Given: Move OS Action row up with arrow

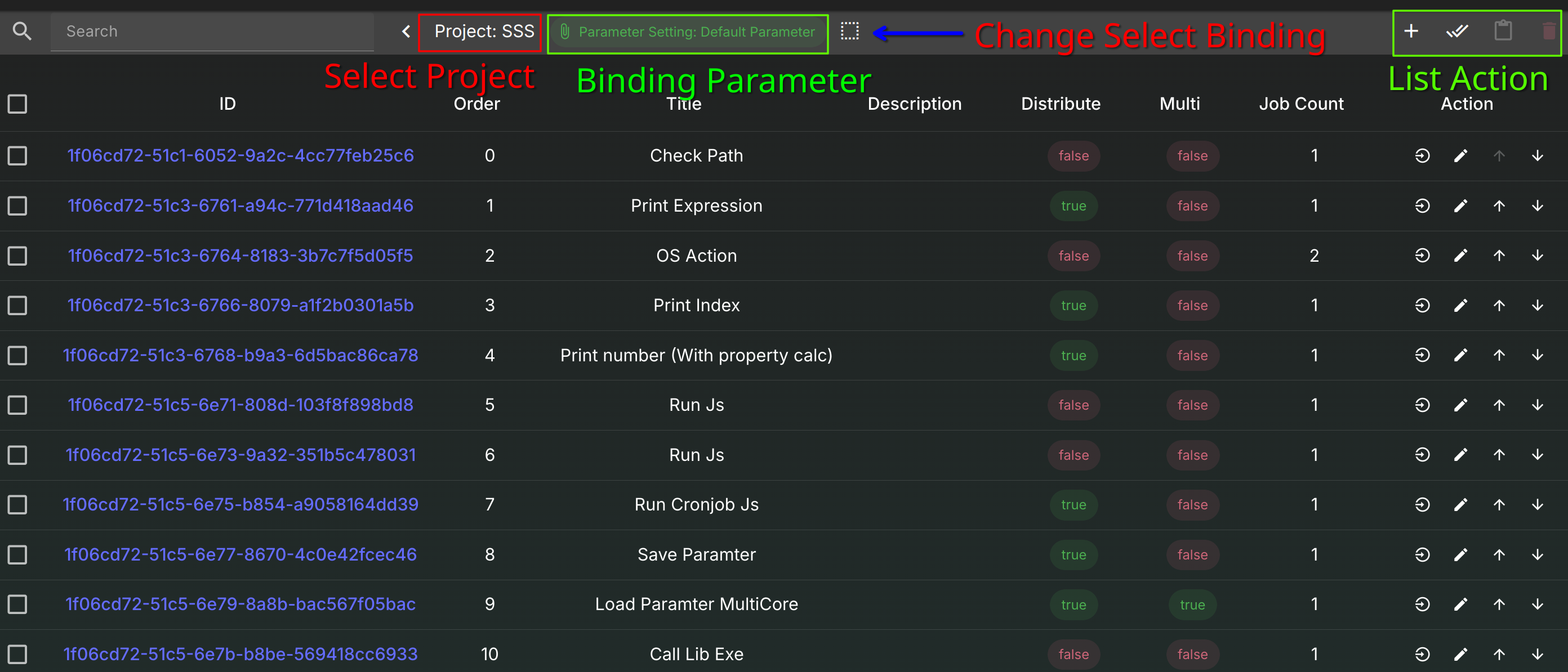Looking at the screenshot, I should [x=1499, y=256].
